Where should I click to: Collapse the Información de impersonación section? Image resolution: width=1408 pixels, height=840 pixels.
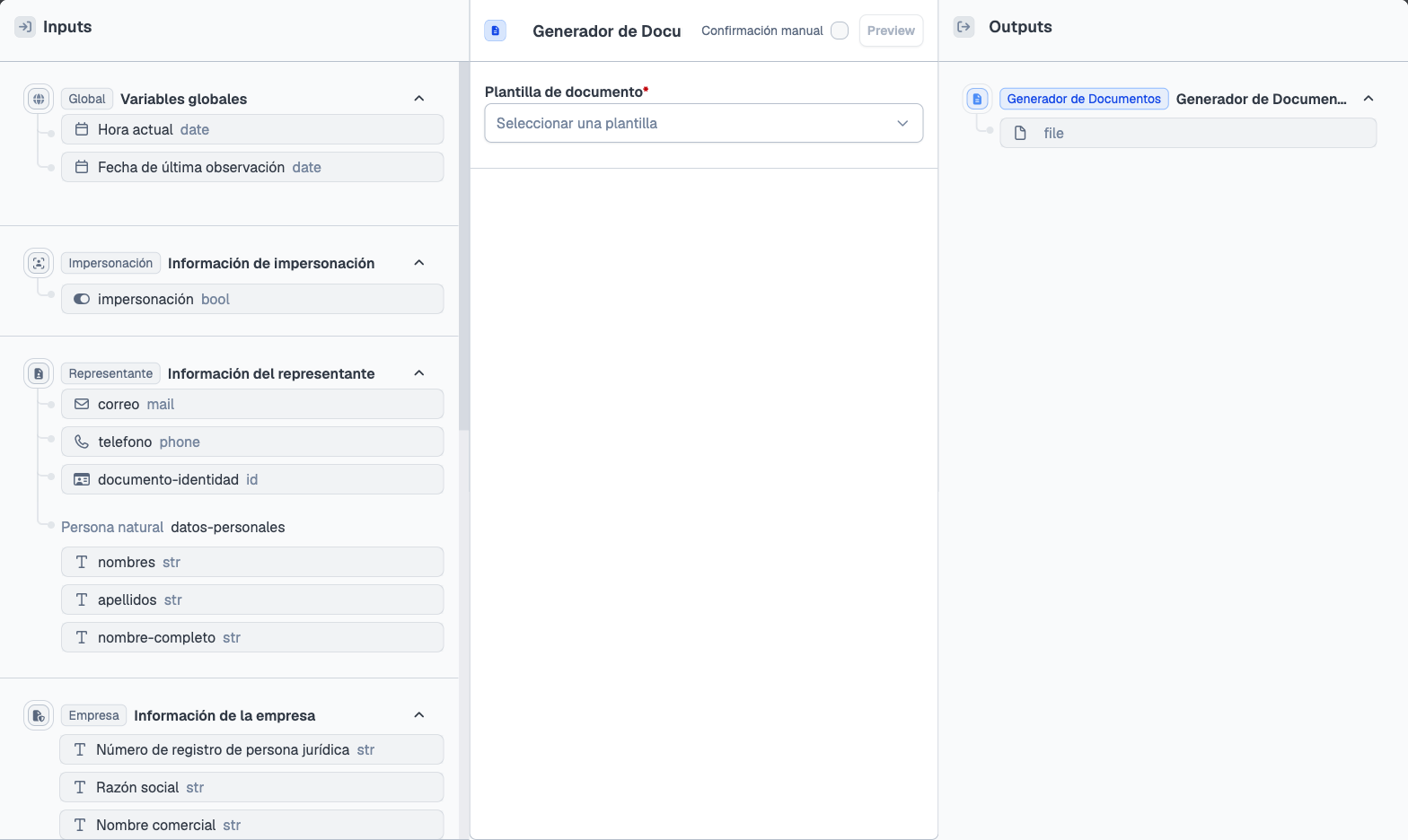(419, 263)
